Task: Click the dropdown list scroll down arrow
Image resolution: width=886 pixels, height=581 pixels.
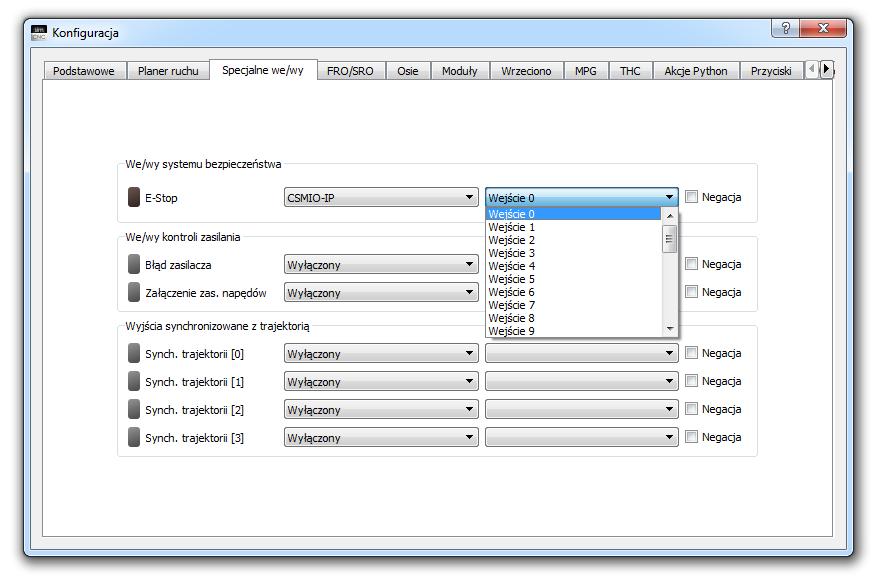Action: (670, 329)
